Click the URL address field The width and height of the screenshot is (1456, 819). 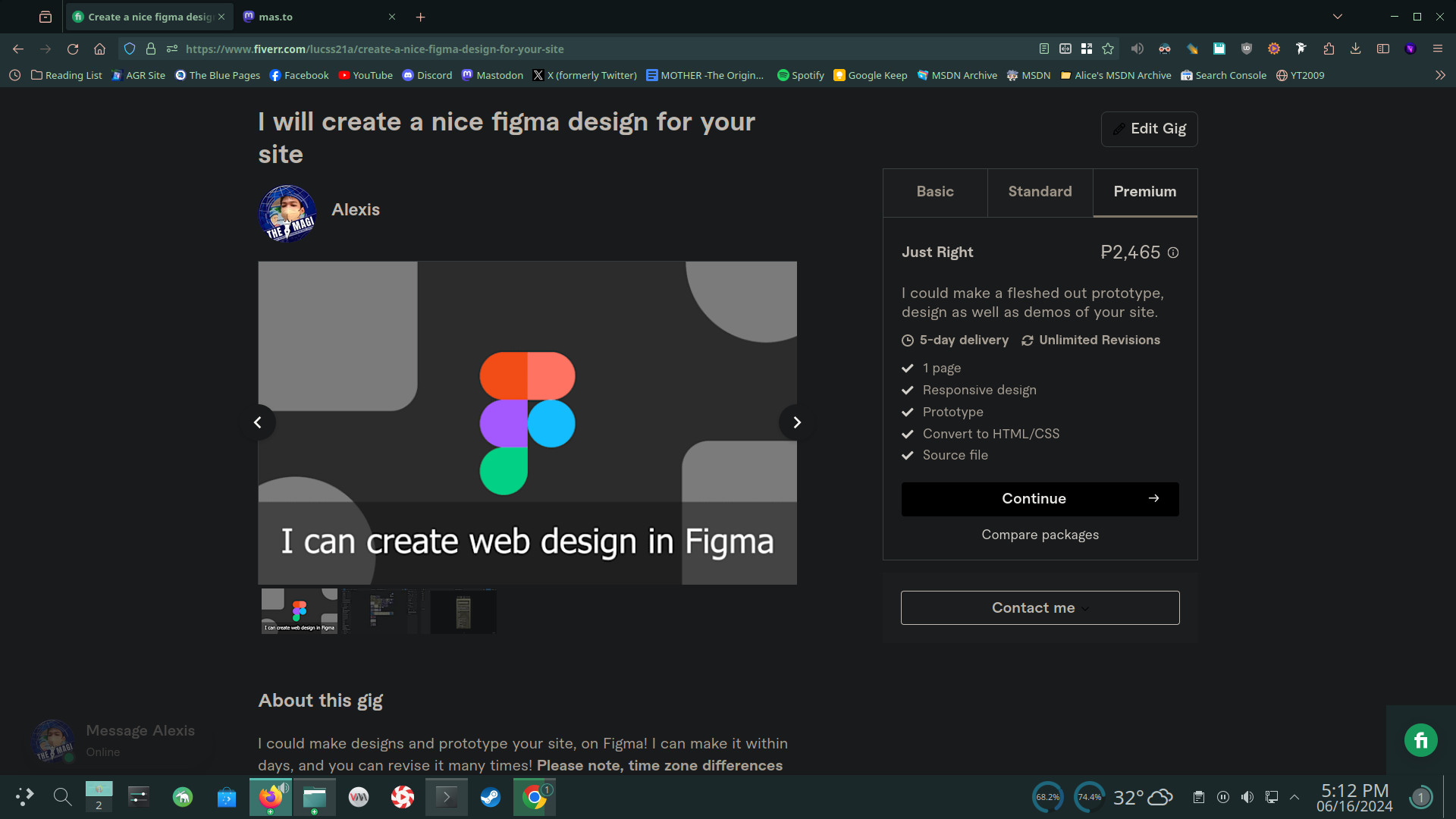click(607, 49)
